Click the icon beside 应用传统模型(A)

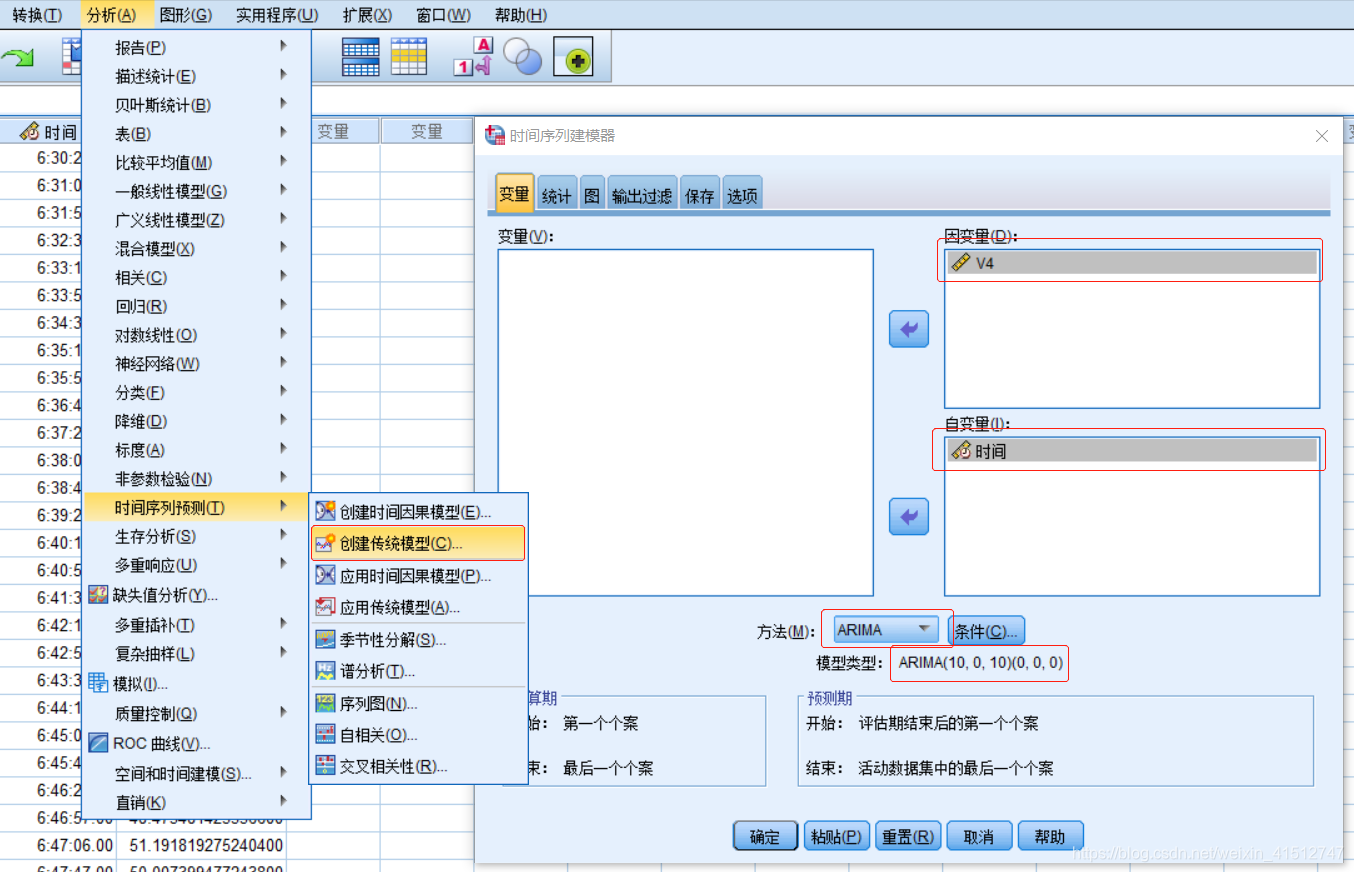(x=325, y=606)
